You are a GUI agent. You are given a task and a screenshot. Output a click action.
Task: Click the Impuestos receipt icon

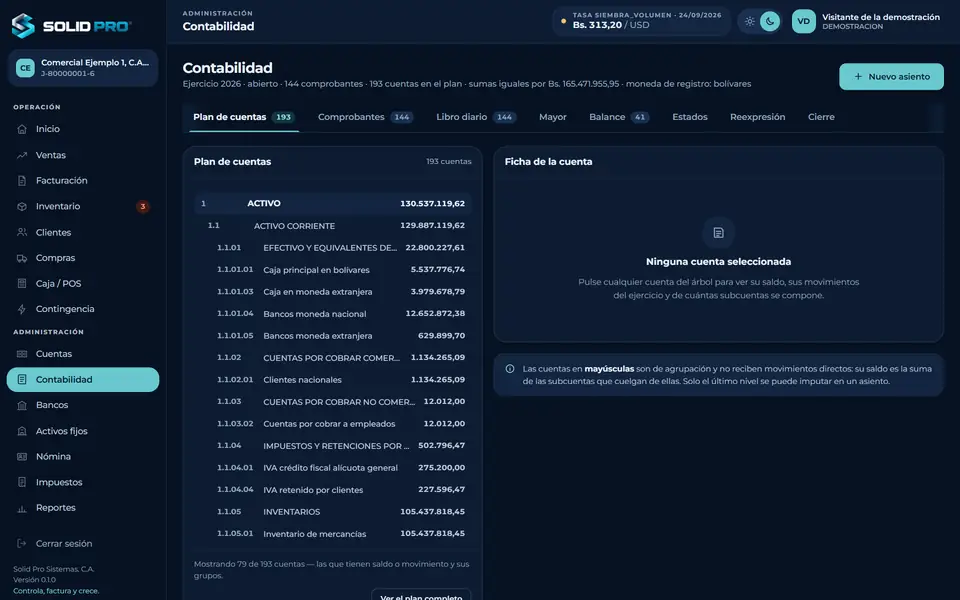point(22,482)
